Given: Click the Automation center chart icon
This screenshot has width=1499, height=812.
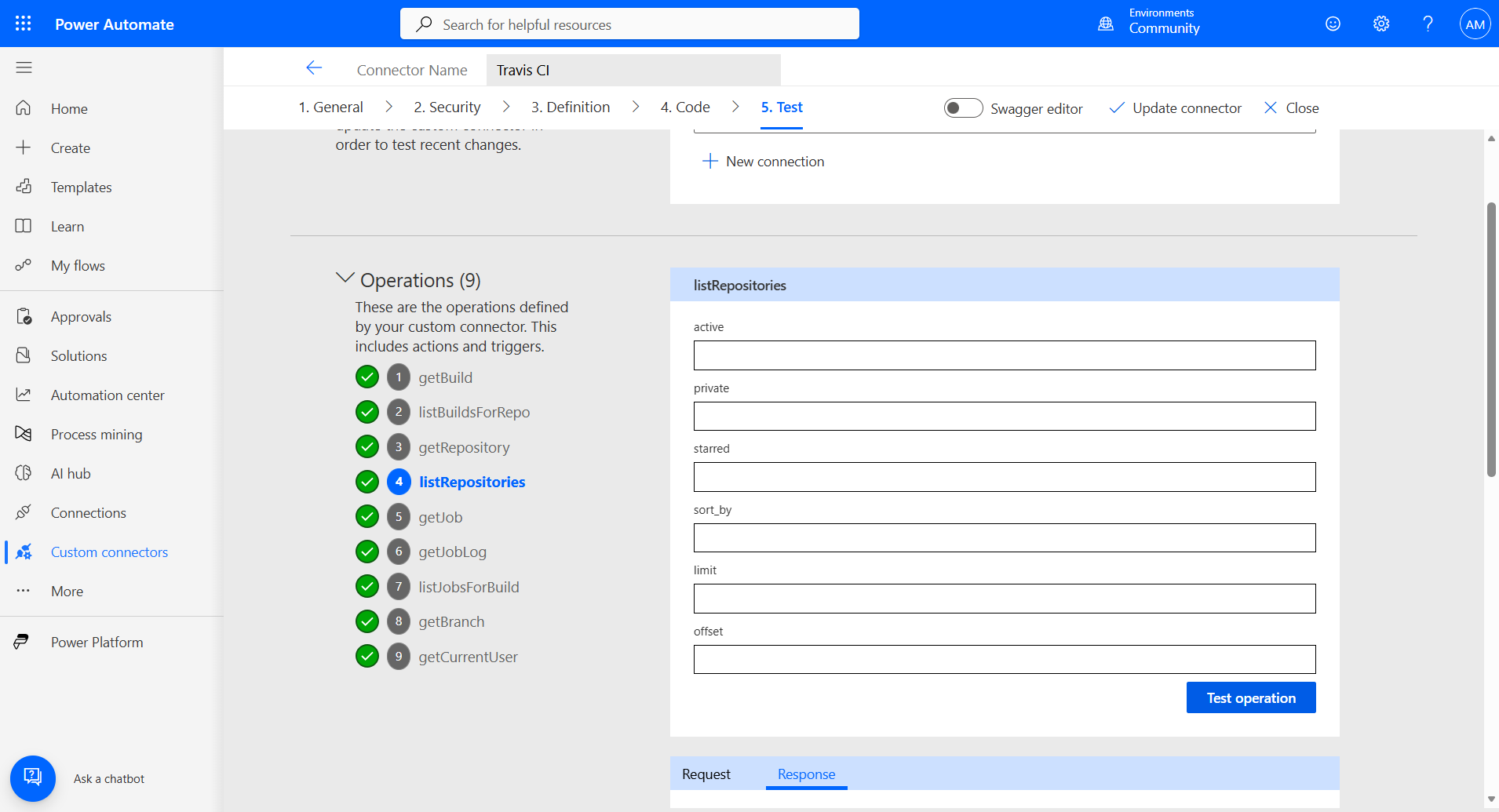Looking at the screenshot, I should point(24,395).
